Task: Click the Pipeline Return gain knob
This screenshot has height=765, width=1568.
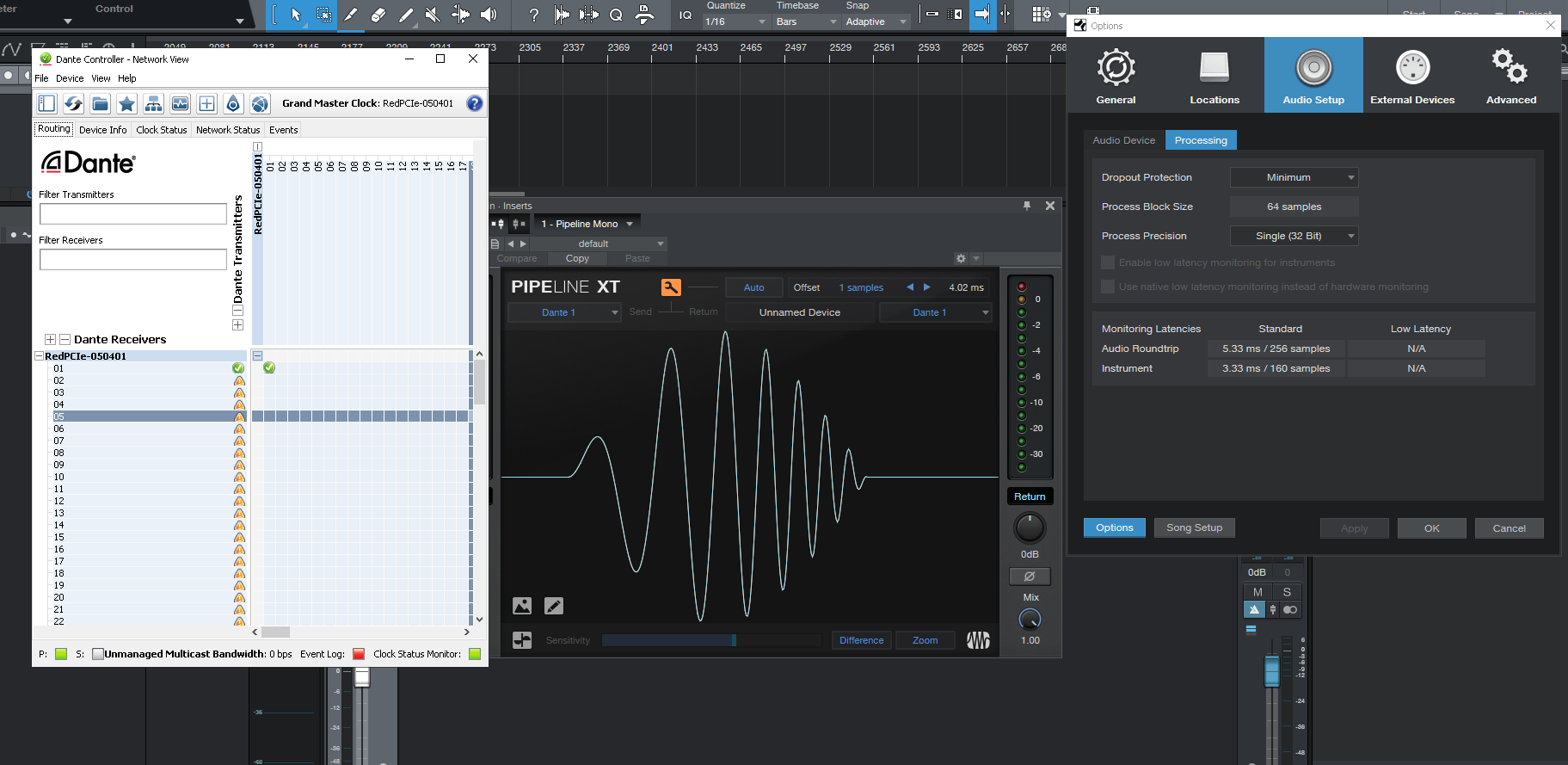Action: (x=1030, y=527)
